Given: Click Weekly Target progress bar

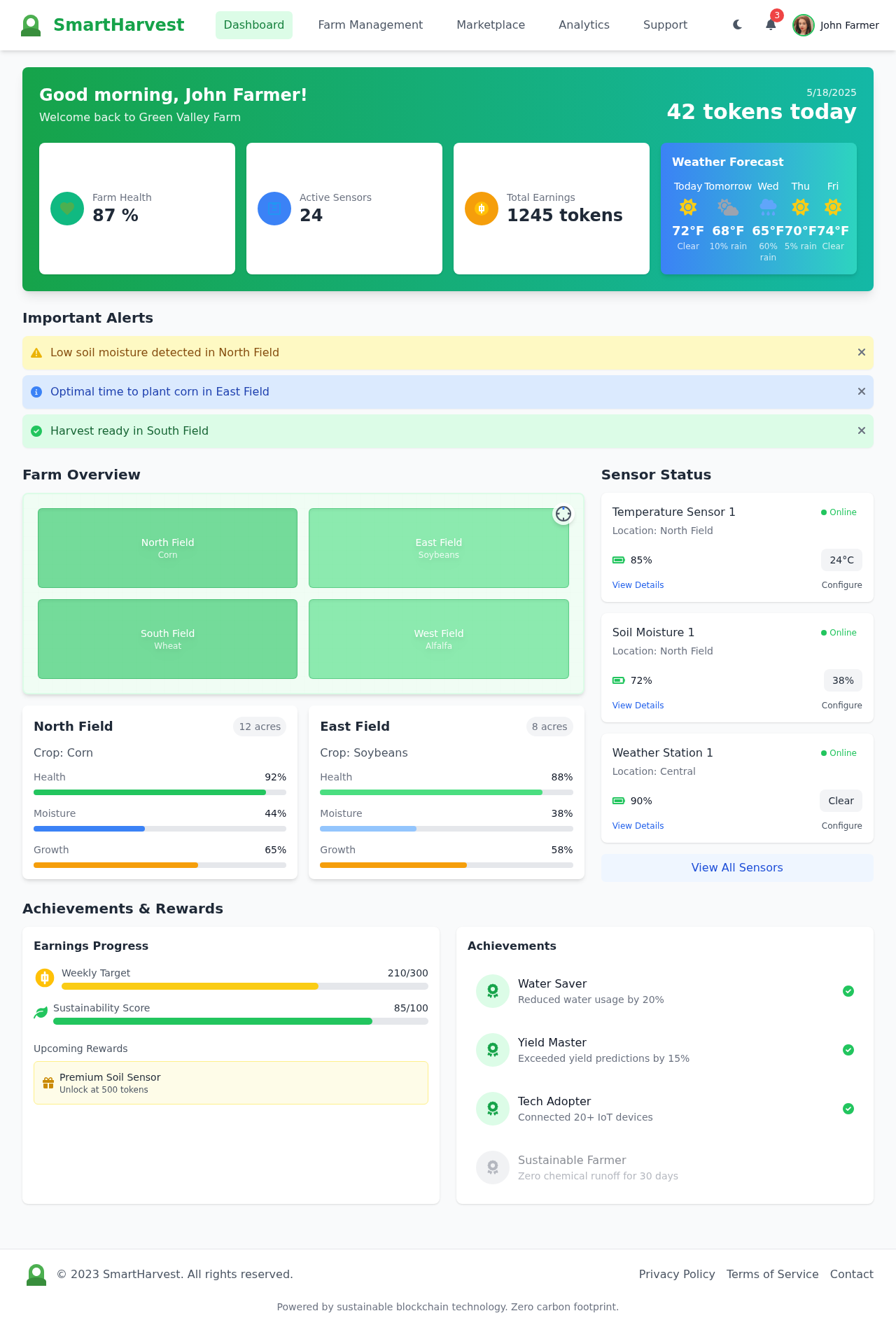Looking at the screenshot, I should tap(245, 986).
